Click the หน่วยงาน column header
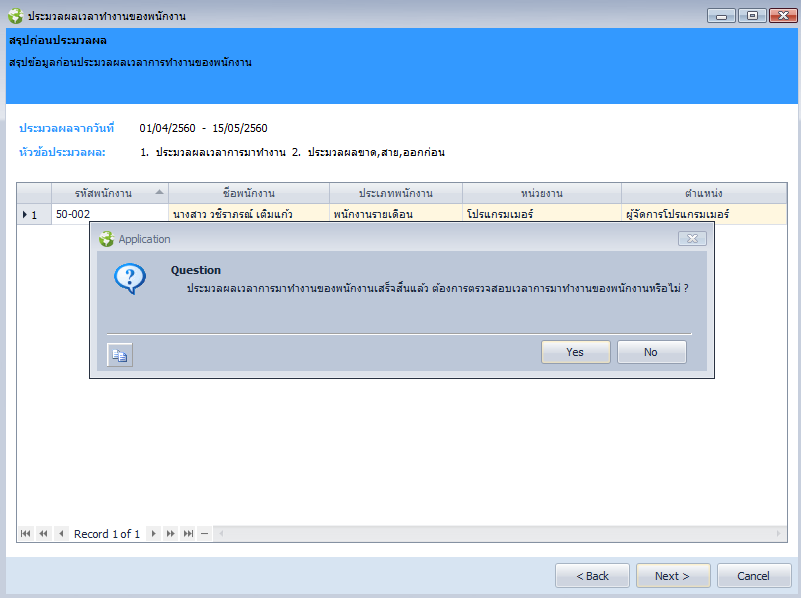 pyautogui.click(x=542, y=194)
